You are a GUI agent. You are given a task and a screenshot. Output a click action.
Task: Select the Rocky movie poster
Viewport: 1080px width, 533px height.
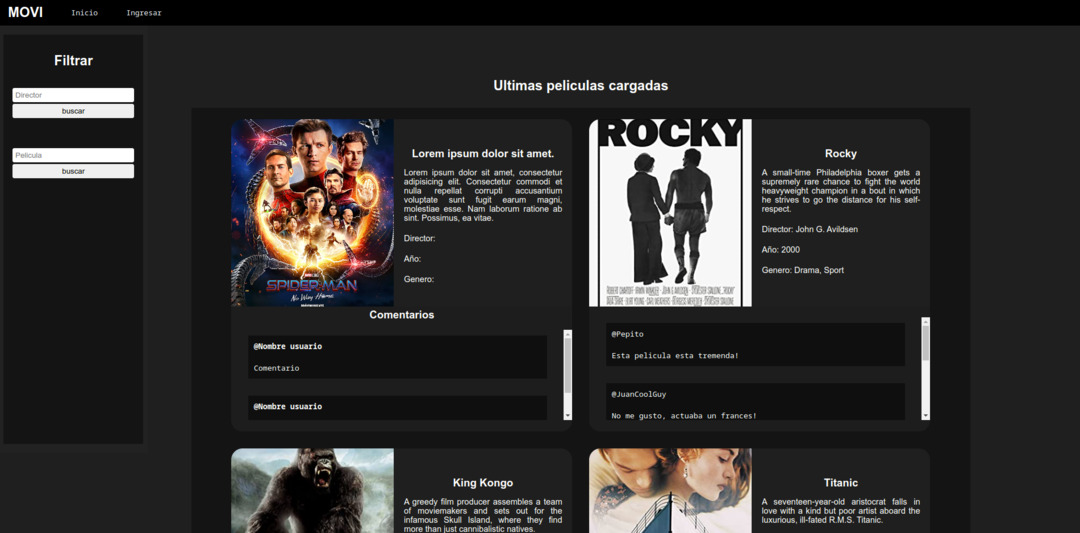670,213
